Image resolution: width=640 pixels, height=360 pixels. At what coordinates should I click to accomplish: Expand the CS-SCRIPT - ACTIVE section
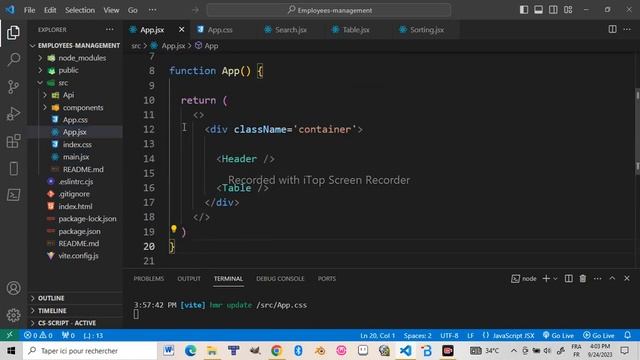[x=75, y=323]
